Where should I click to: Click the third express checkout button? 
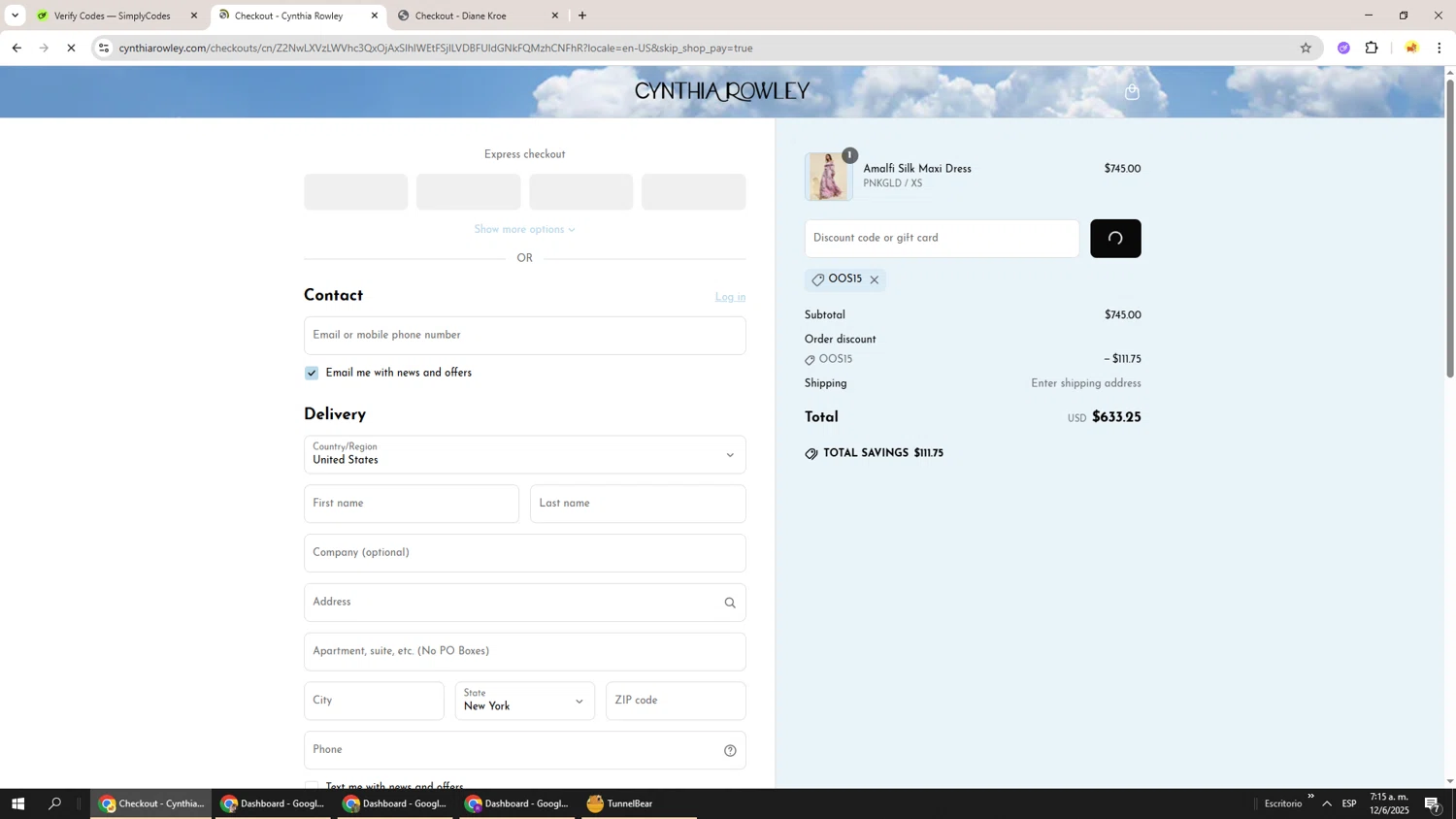(x=581, y=192)
